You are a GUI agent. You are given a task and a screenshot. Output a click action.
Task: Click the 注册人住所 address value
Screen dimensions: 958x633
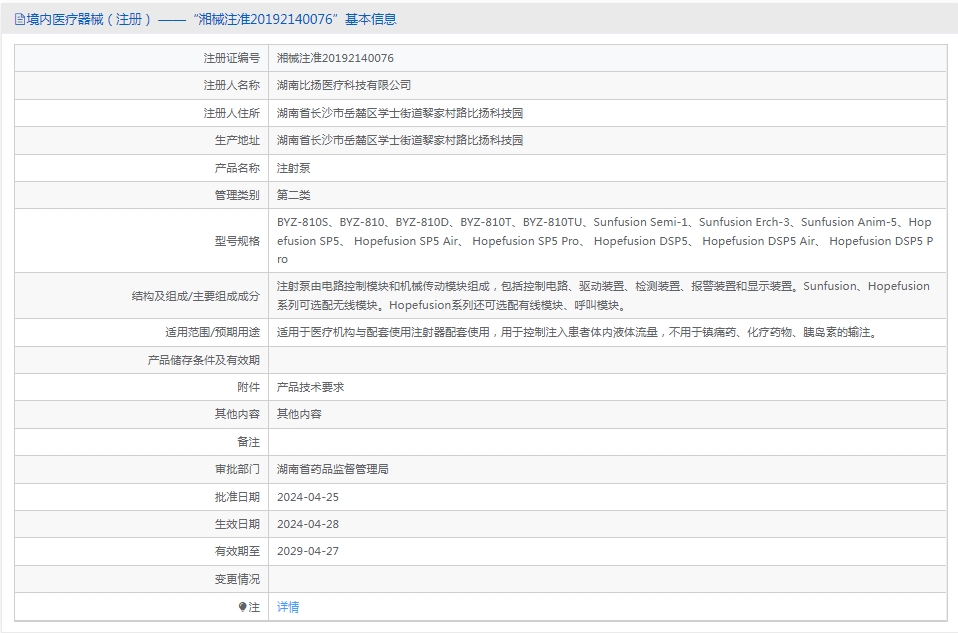pyautogui.click(x=400, y=113)
